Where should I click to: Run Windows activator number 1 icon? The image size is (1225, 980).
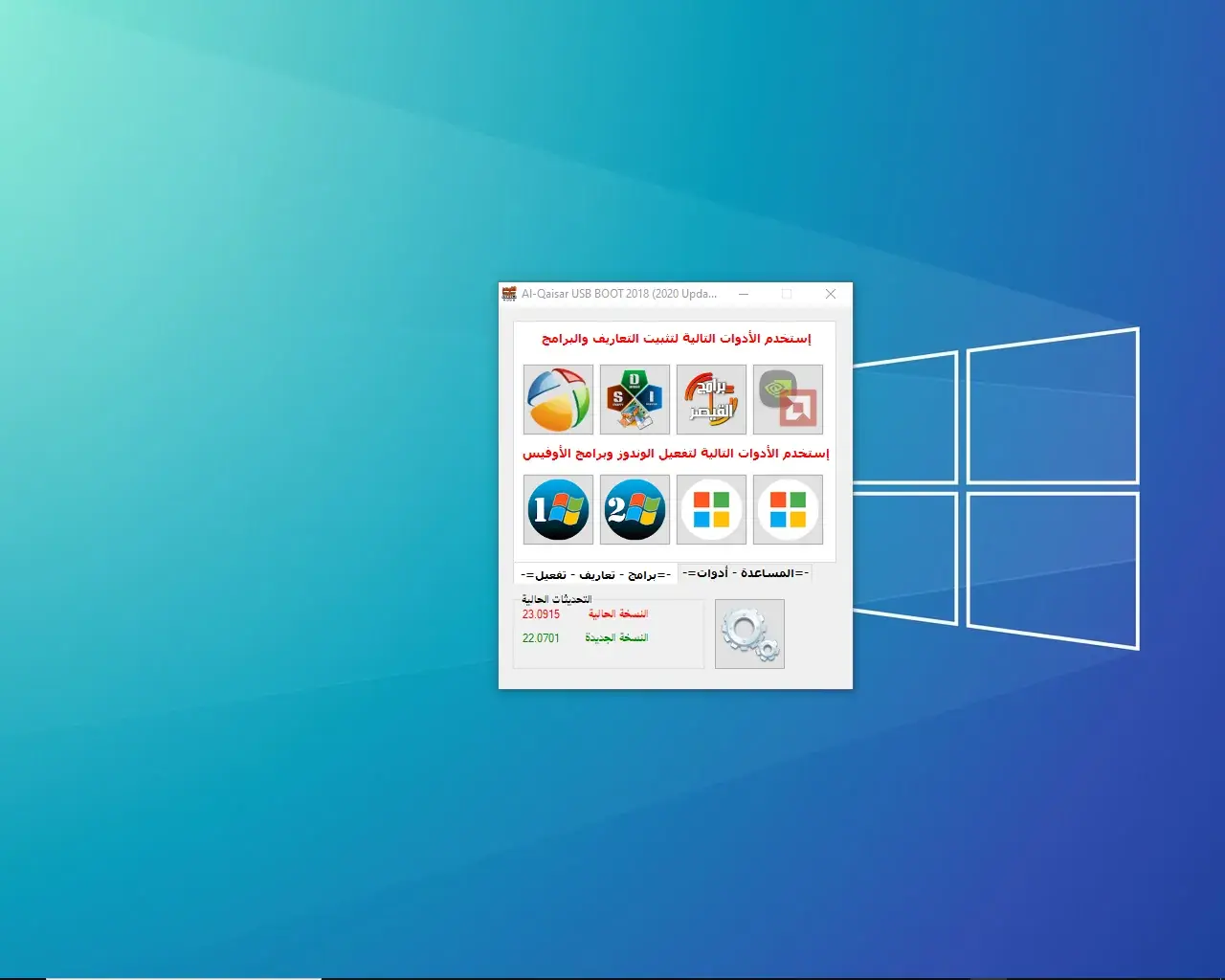[558, 510]
